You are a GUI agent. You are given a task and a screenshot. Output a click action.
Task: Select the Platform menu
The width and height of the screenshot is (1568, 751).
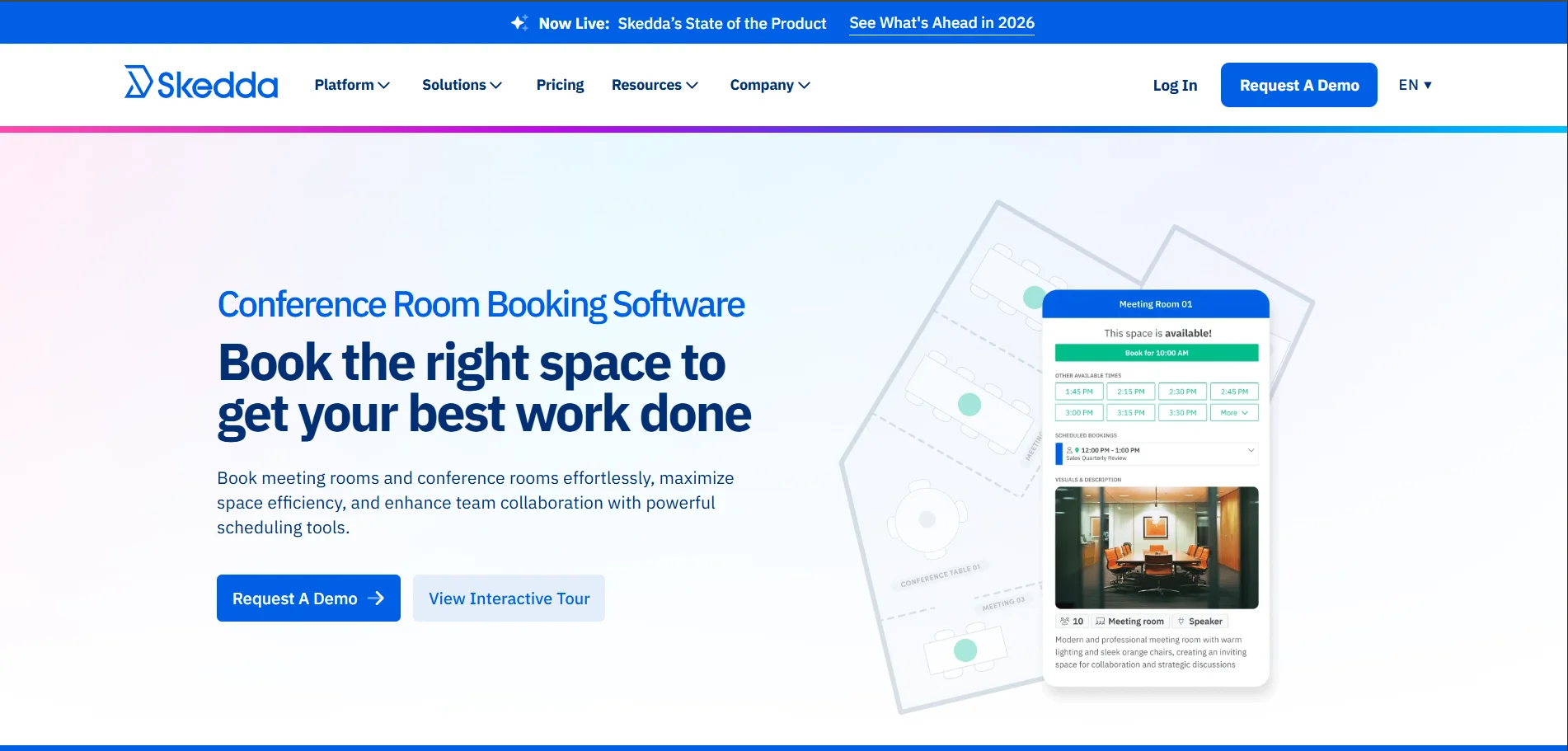click(351, 84)
